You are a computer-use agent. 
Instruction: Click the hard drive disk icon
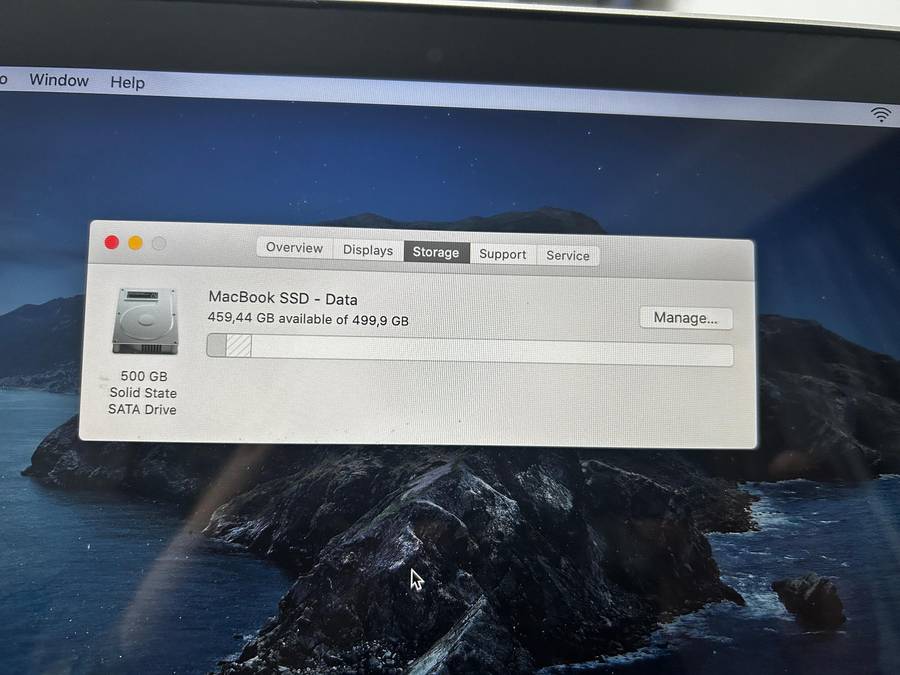[x=144, y=321]
